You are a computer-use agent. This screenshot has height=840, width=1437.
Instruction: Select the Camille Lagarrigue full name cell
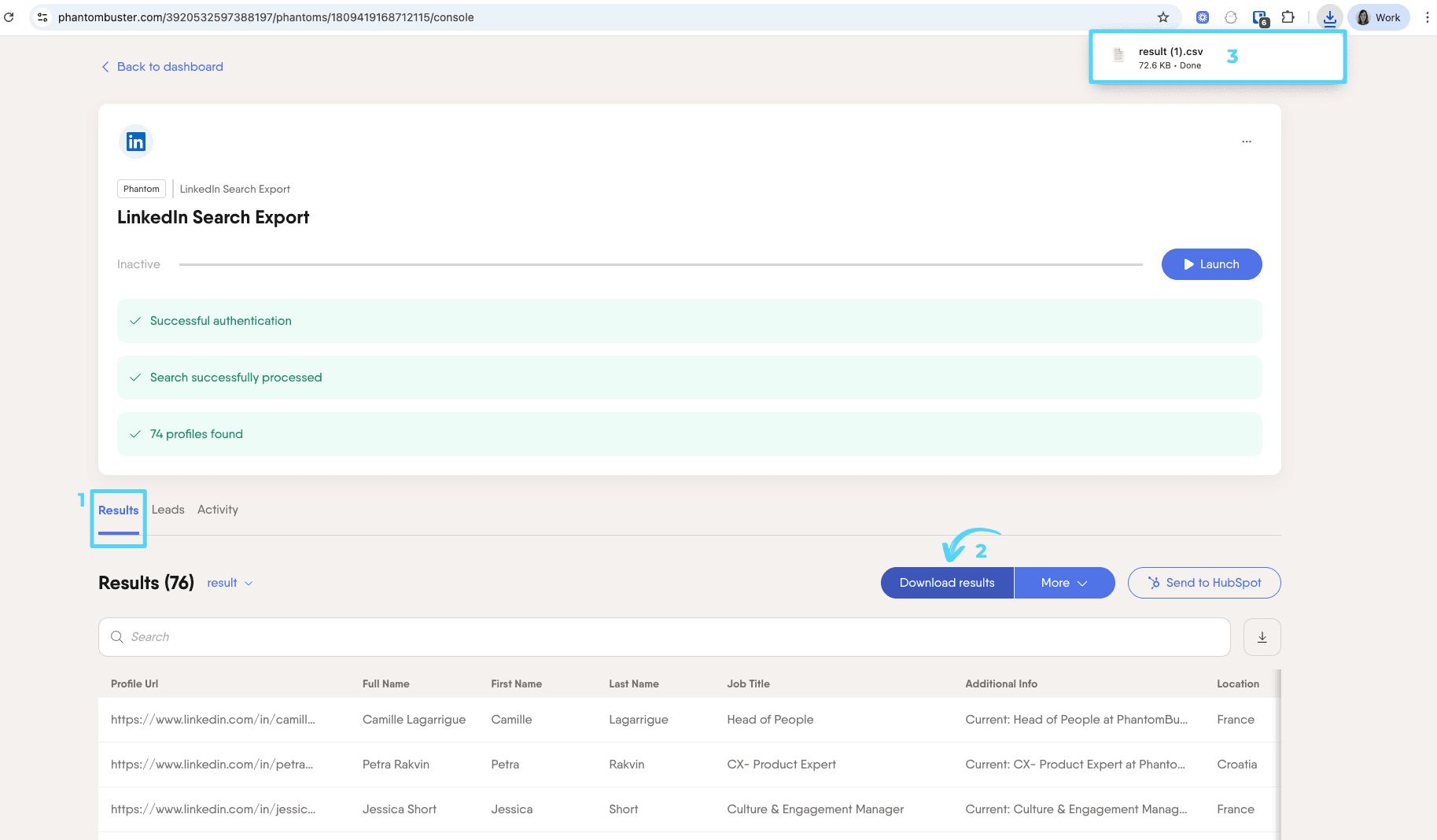tap(415, 720)
